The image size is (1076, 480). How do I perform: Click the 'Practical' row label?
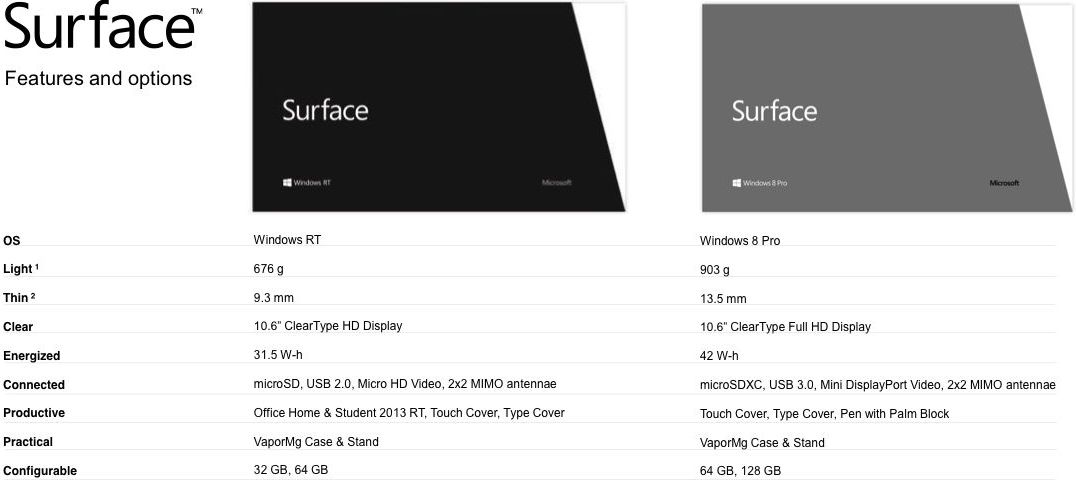[x=28, y=442]
